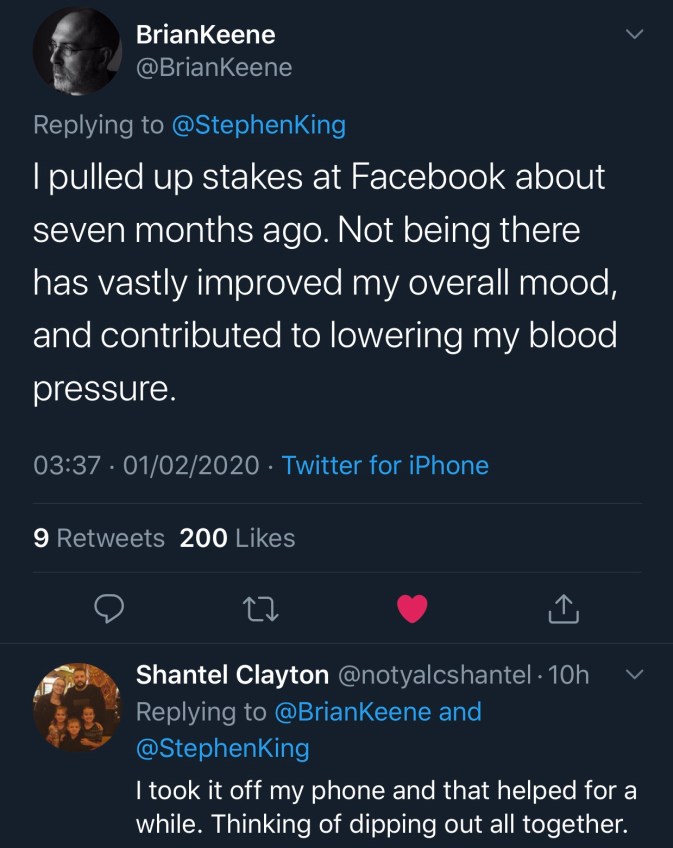The width and height of the screenshot is (673, 848).
Task: Open the 03:37 · 01/02/2020 timestamp
Action: pyautogui.click(x=146, y=465)
